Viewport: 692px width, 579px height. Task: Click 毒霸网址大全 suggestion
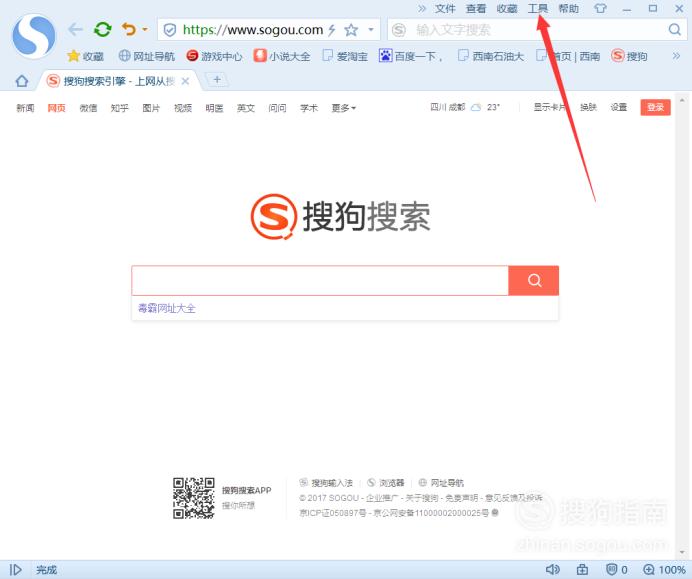(166, 308)
